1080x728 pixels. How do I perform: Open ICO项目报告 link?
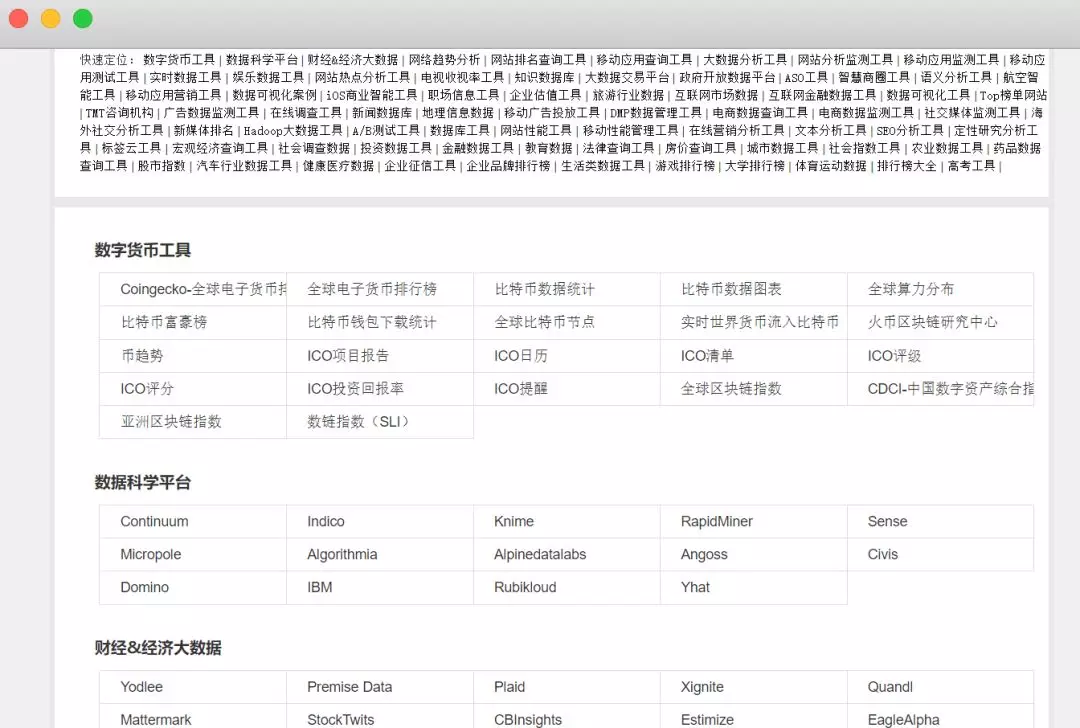pyautogui.click(x=348, y=355)
